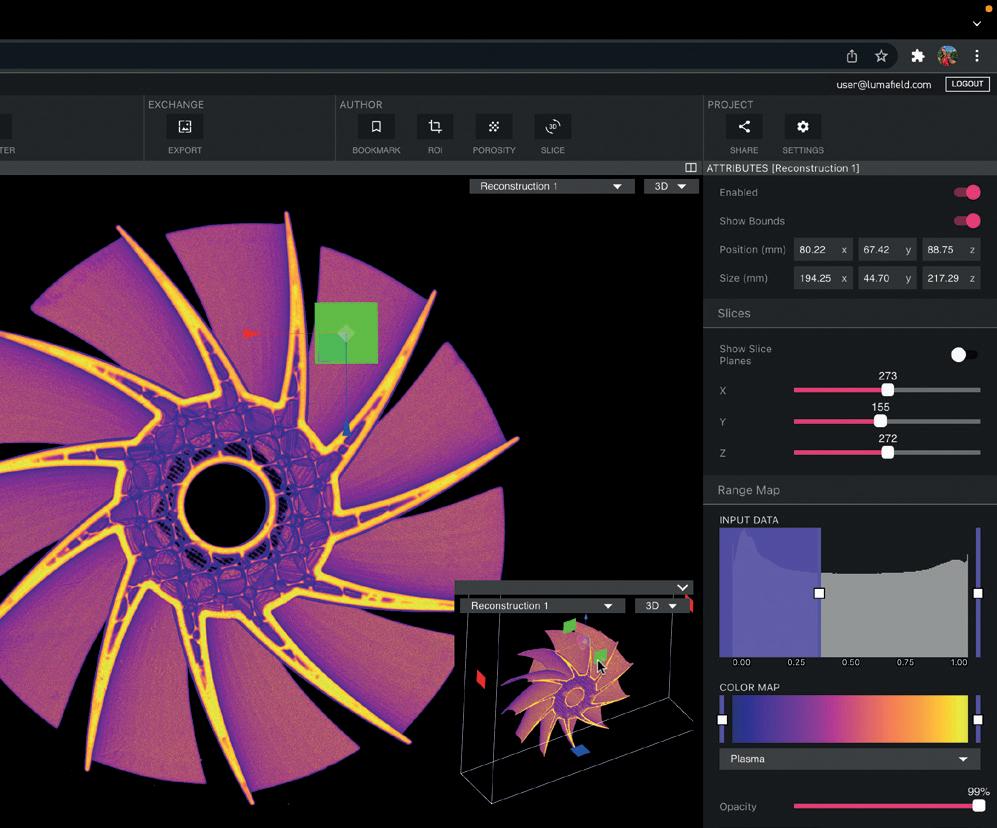Viewport: 997px width, 828px height.
Task: Edit the Position Z value field
Action: (951, 250)
